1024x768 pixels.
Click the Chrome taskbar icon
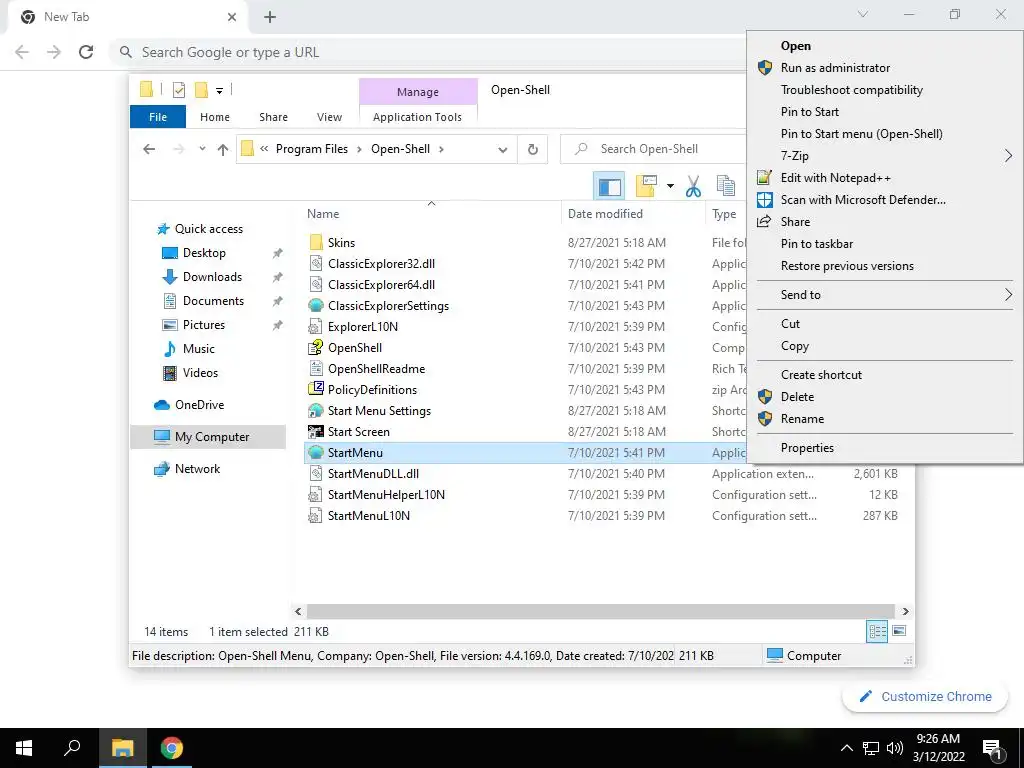[172, 748]
